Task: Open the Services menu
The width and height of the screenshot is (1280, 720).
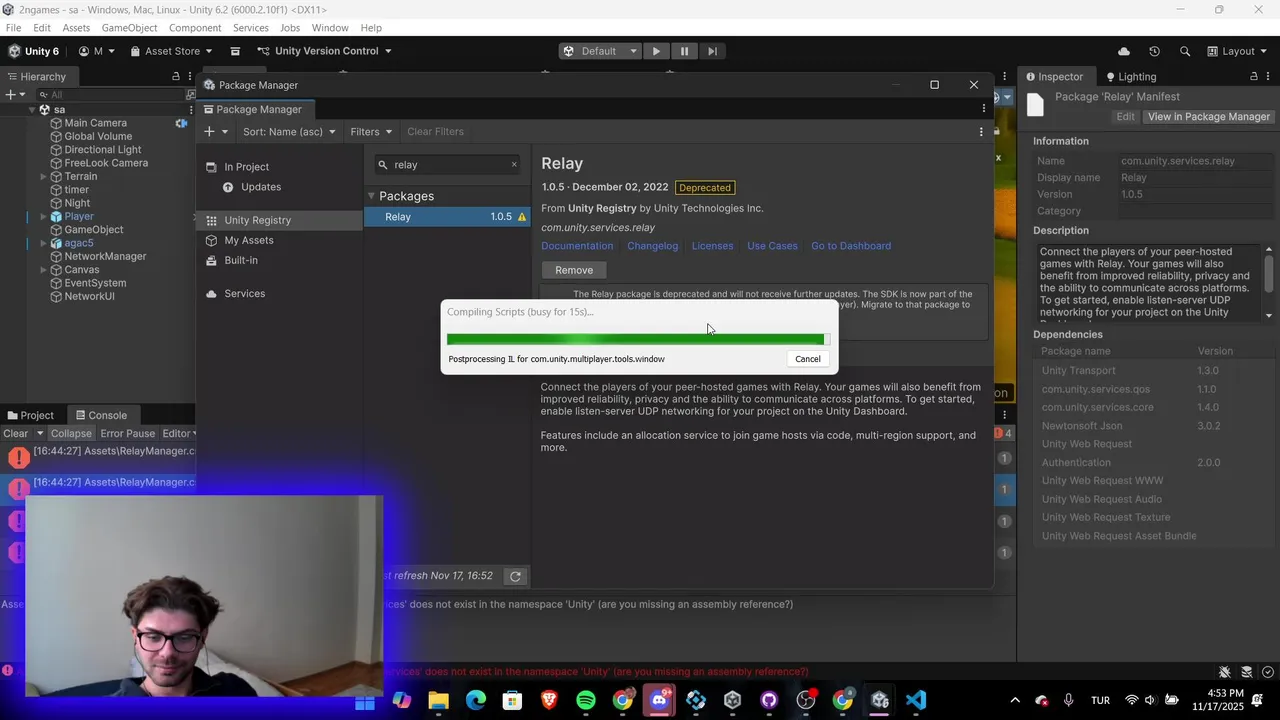Action: click(250, 28)
